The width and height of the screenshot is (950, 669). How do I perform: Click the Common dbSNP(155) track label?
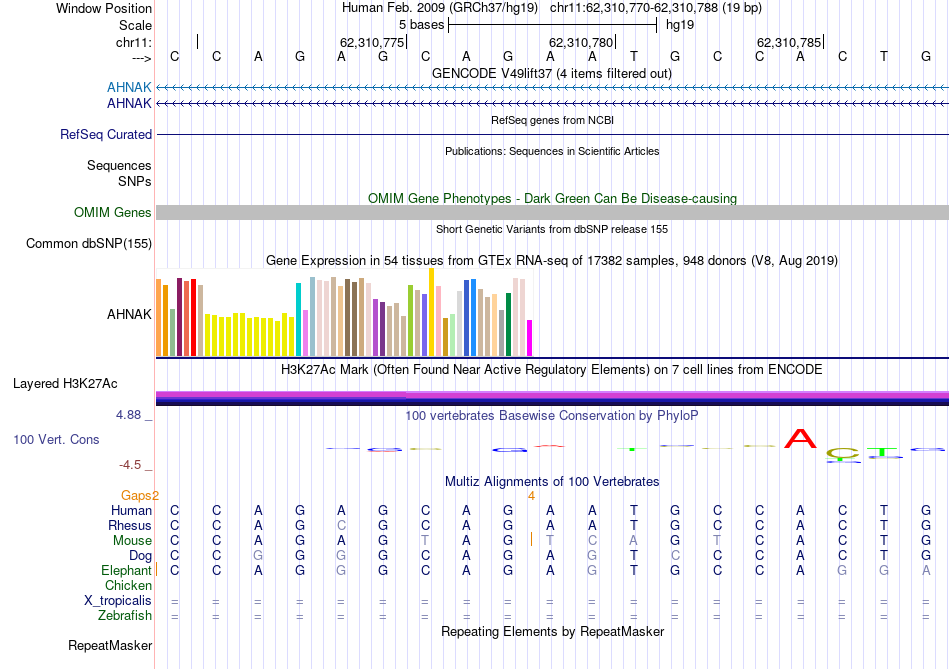[x=89, y=243]
